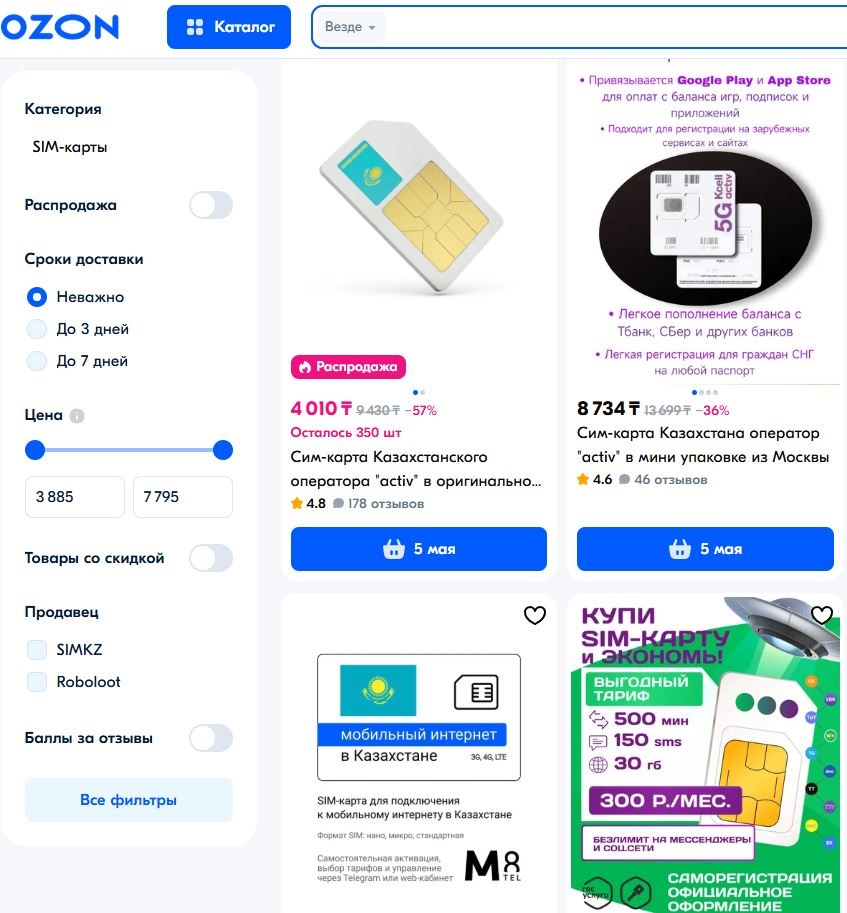Open 46 отзывов reviews link
Screen dimensions: 847x913
[x=664, y=480]
